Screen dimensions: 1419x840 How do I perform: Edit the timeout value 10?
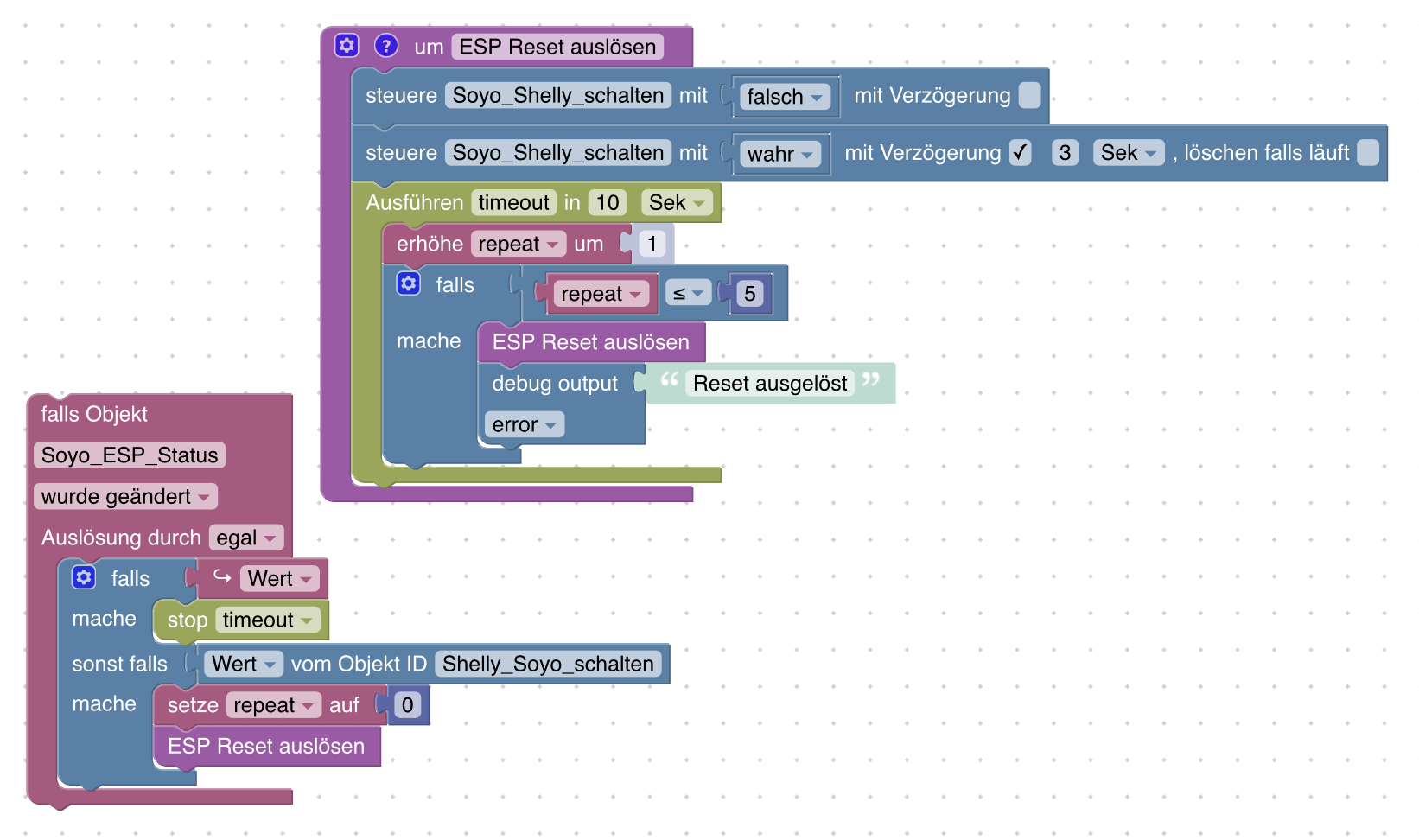(x=608, y=203)
